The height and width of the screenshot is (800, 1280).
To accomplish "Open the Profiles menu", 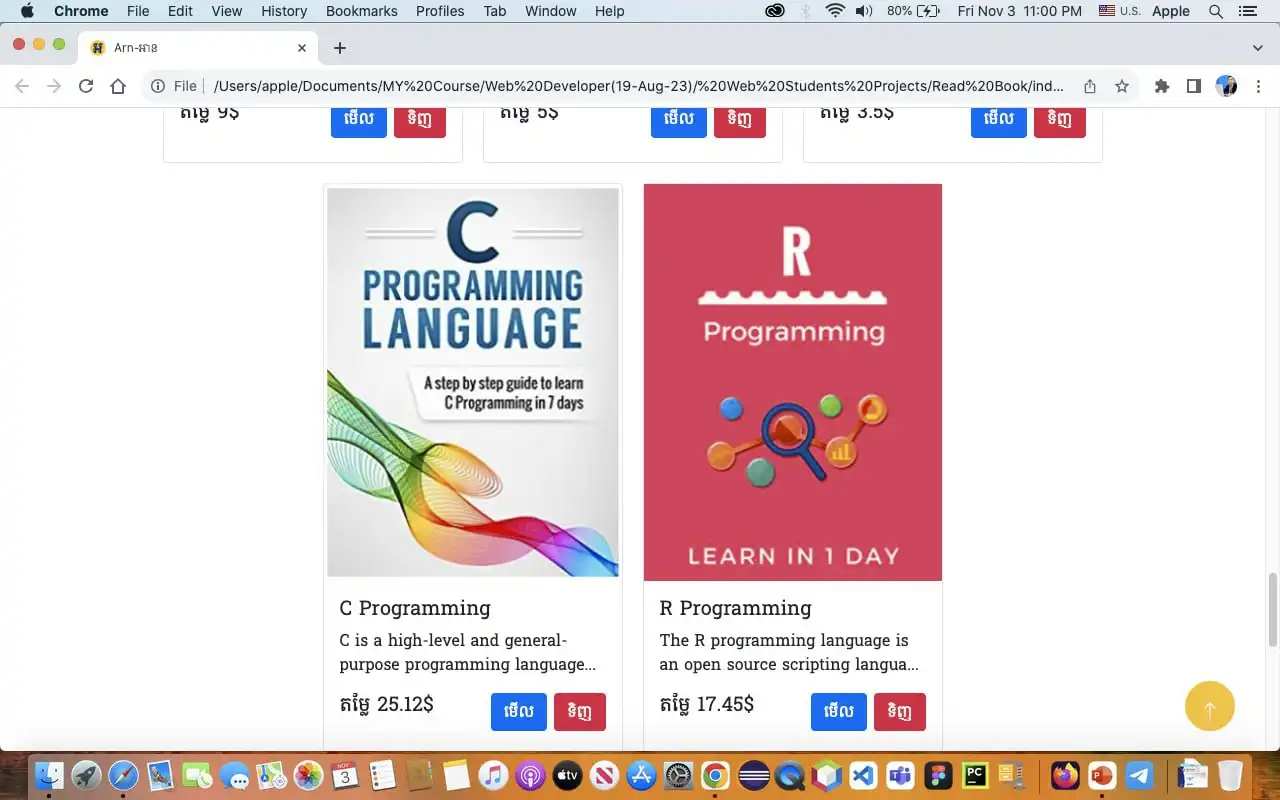I will (x=440, y=11).
